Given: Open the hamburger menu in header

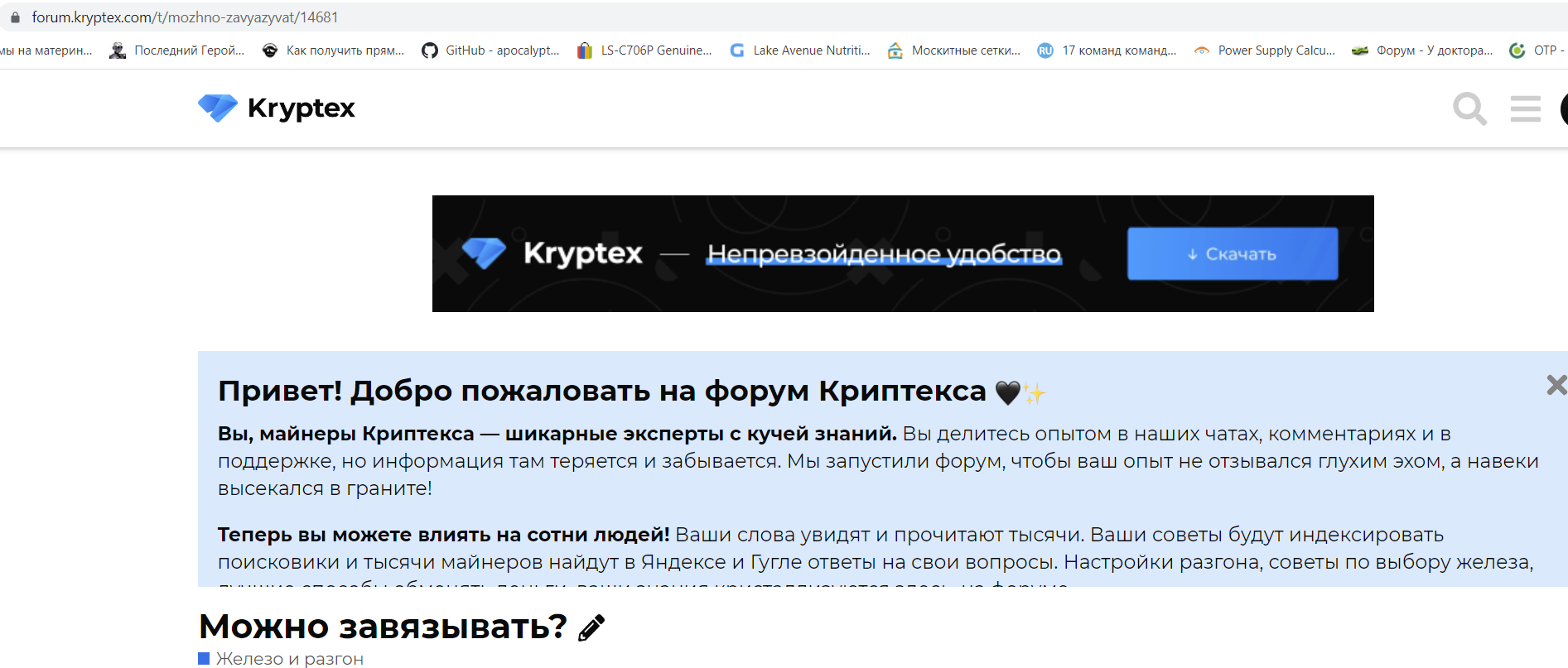Looking at the screenshot, I should tap(1525, 108).
